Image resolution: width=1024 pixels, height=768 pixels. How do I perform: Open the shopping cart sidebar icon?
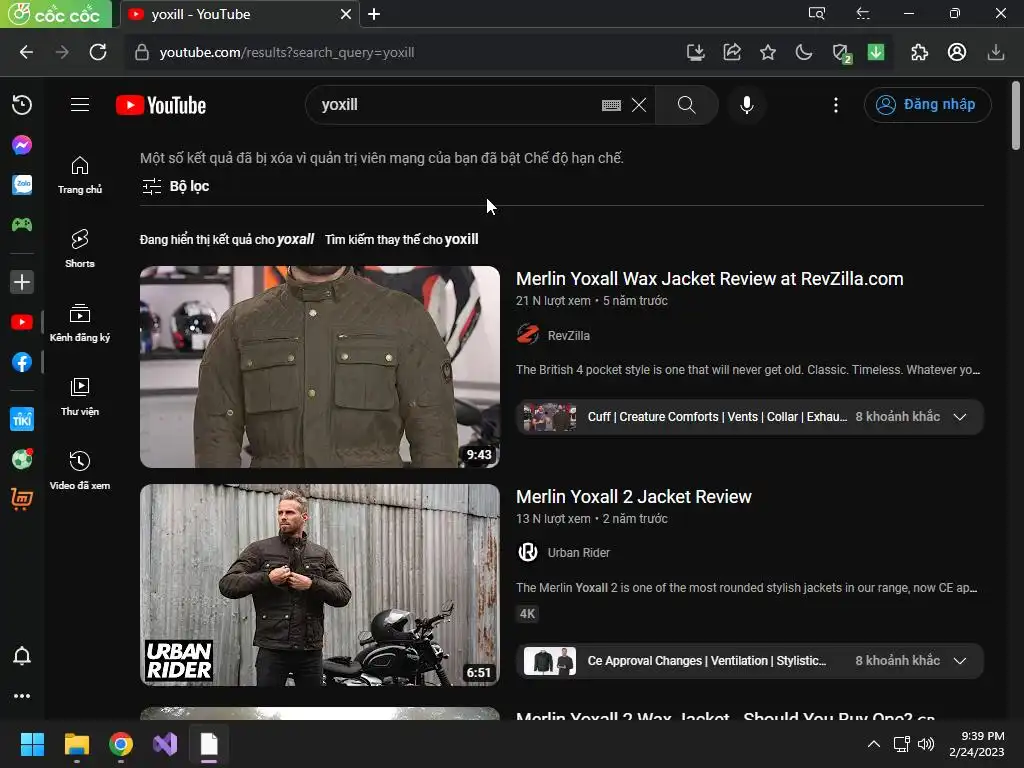(22, 500)
